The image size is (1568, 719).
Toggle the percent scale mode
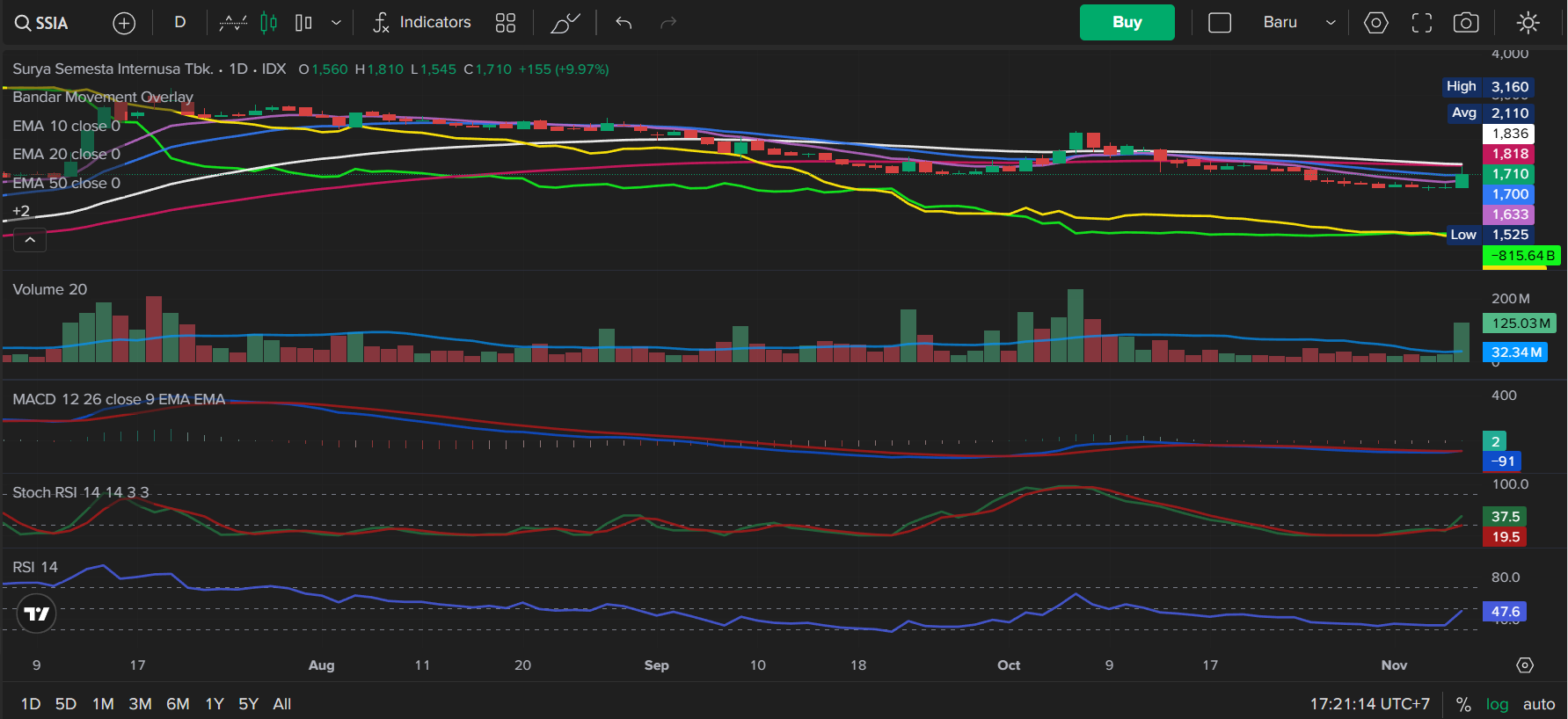click(1463, 704)
